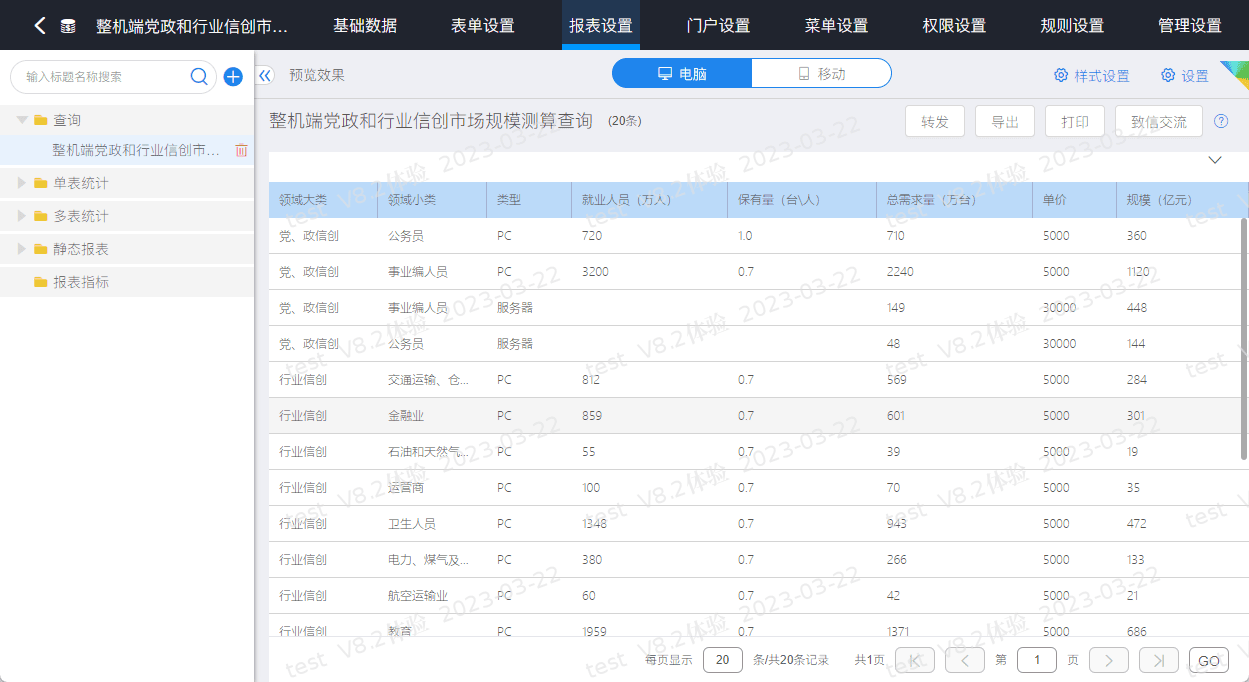Open the 查询 folder icon
This screenshot has width=1249, height=682.
(41, 120)
